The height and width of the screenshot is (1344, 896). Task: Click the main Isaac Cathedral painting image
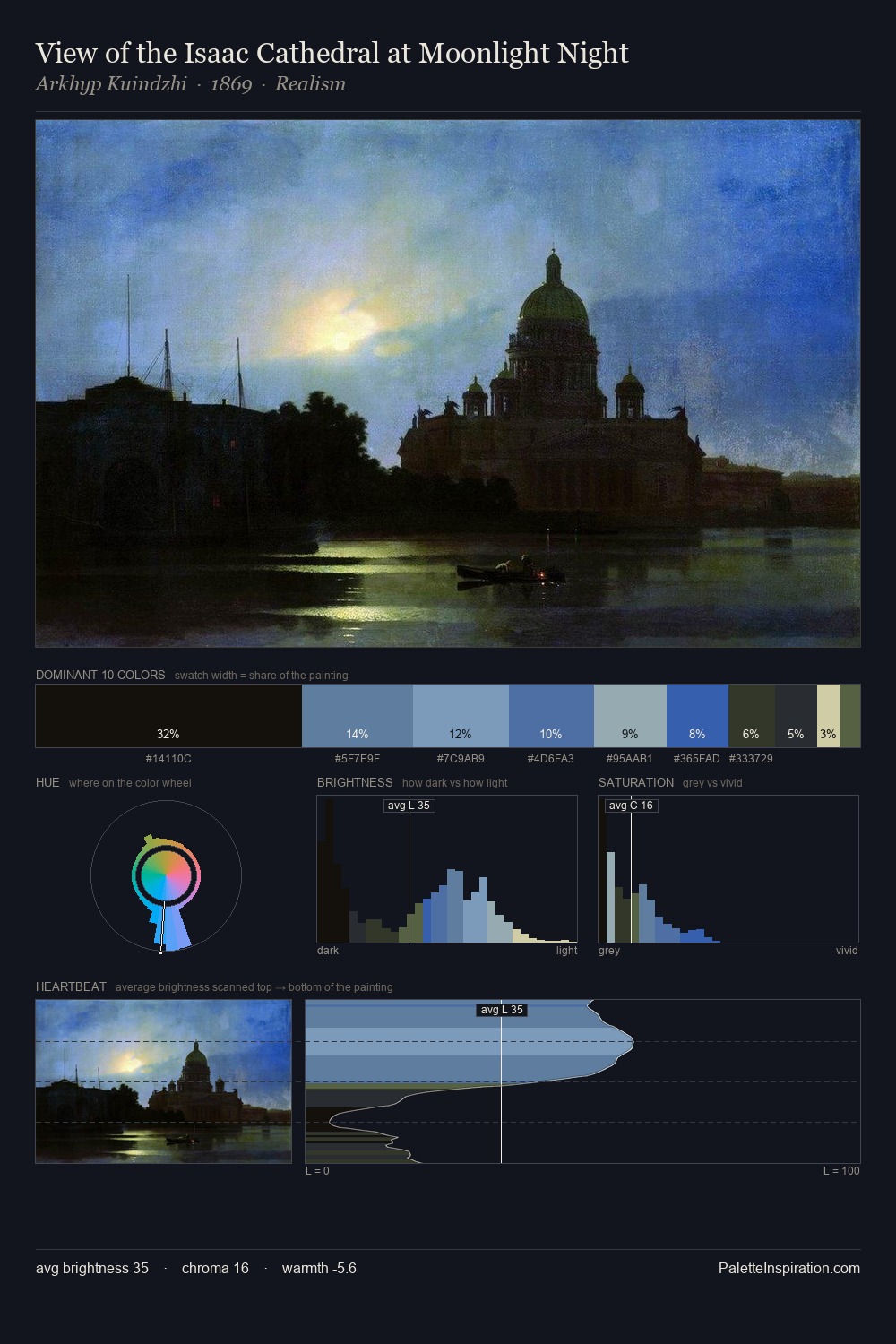coord(448,383)
